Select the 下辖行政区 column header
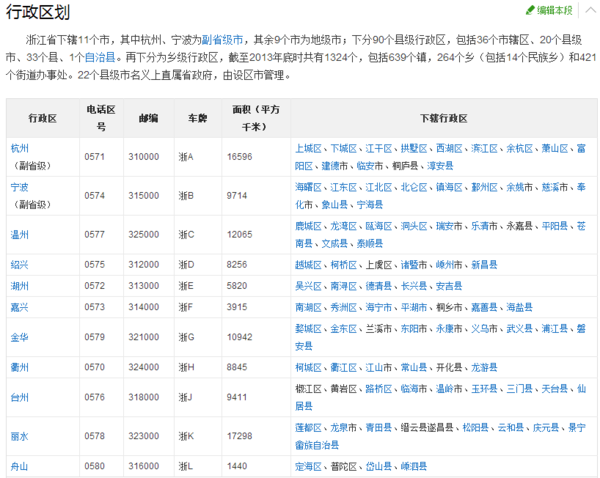 (x=444, y=118)
